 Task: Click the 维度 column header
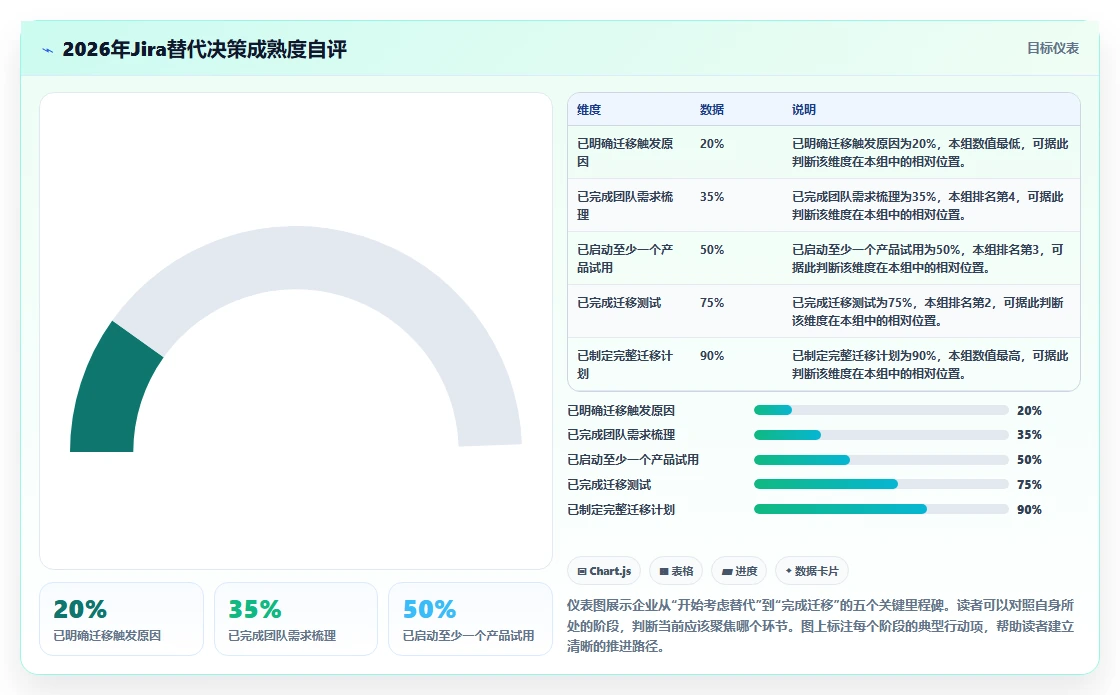tap(589, 109)
